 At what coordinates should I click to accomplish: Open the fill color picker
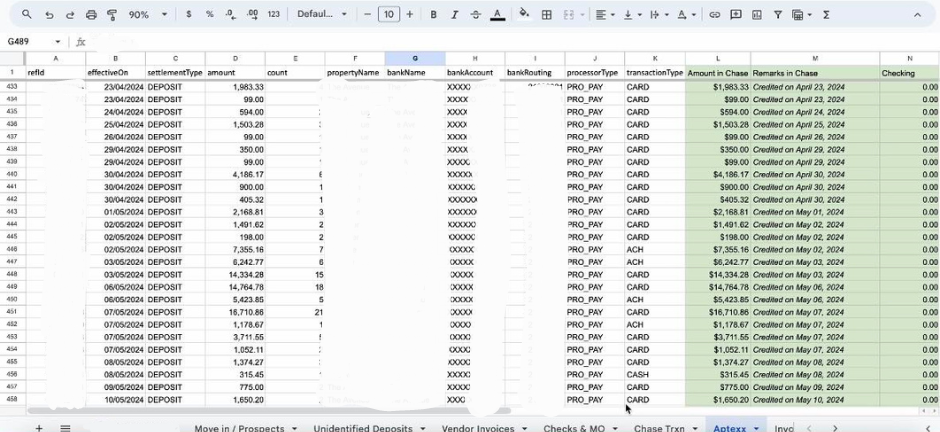click(x=524, y=14)
